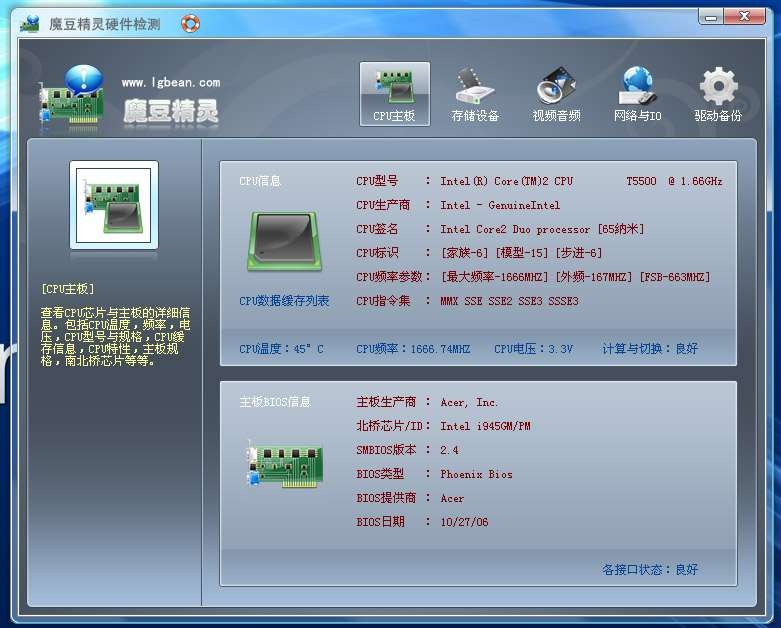Select the CPU主板 tab icon
This screenshot has width=781, height=628.
[394, 94]
